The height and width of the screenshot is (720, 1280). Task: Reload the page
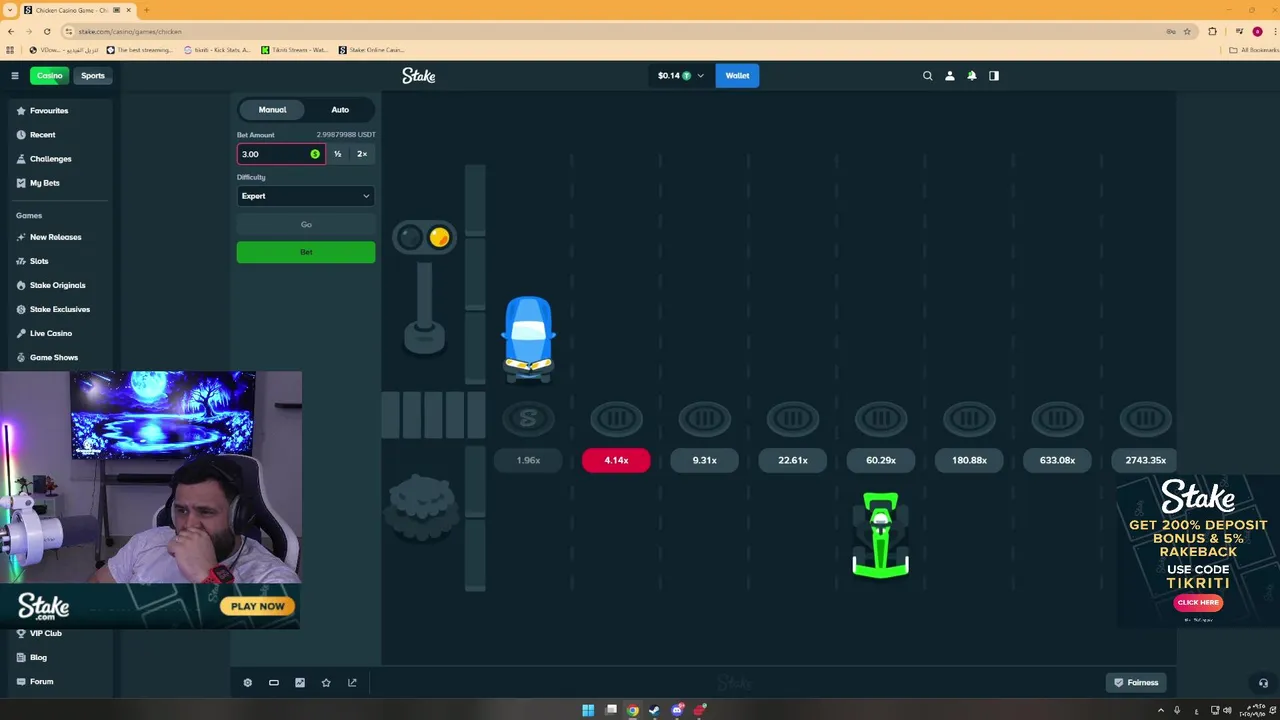point(47,31)
